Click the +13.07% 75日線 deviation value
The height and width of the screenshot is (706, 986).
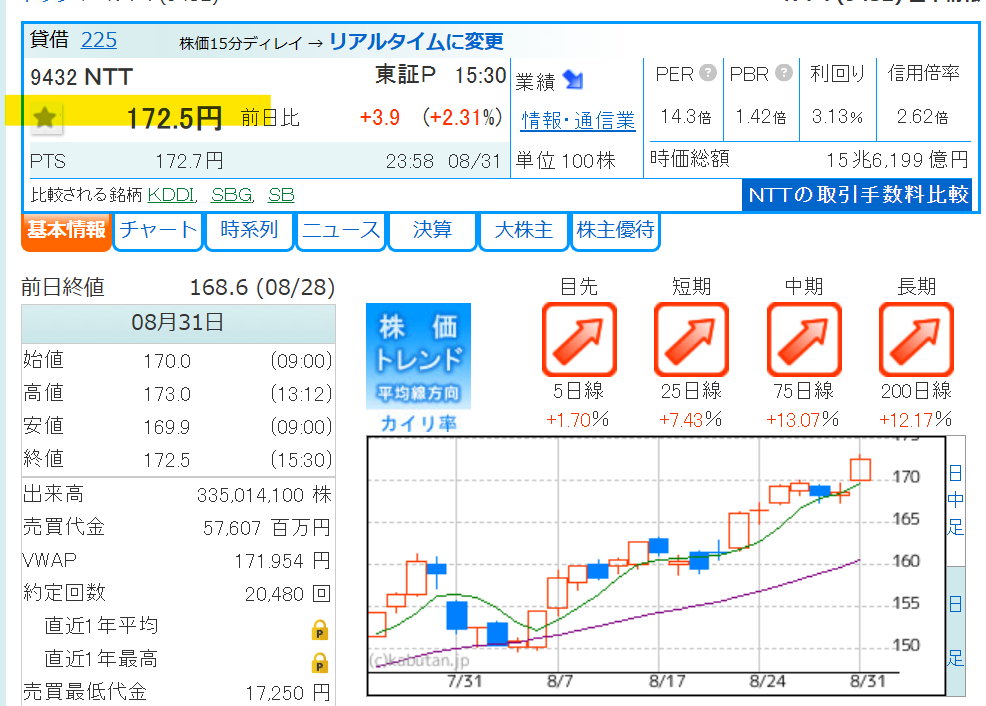click(803, 419)
